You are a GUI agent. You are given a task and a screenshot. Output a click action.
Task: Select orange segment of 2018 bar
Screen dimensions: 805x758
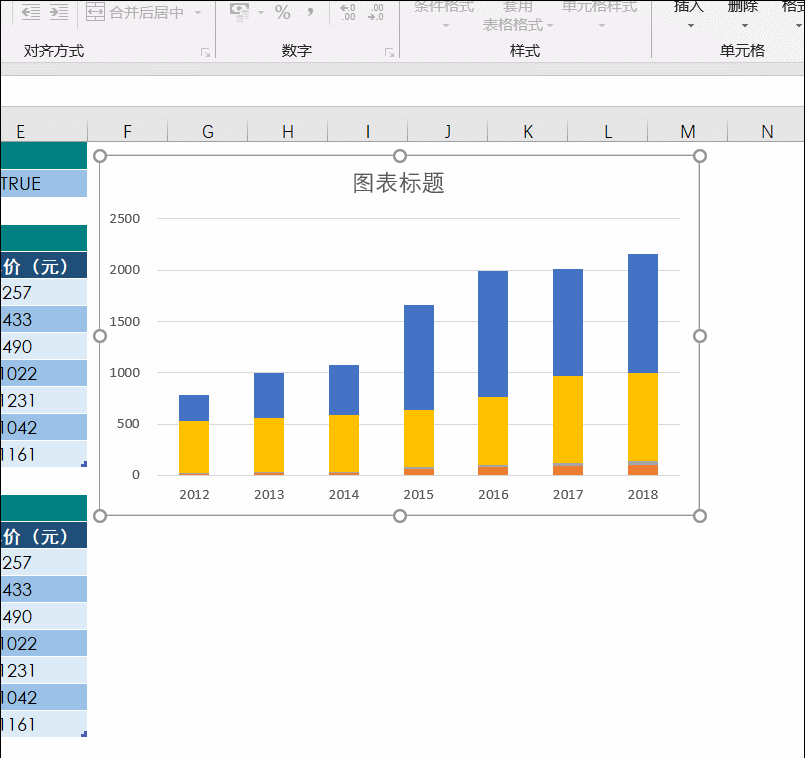pos(643,470)
